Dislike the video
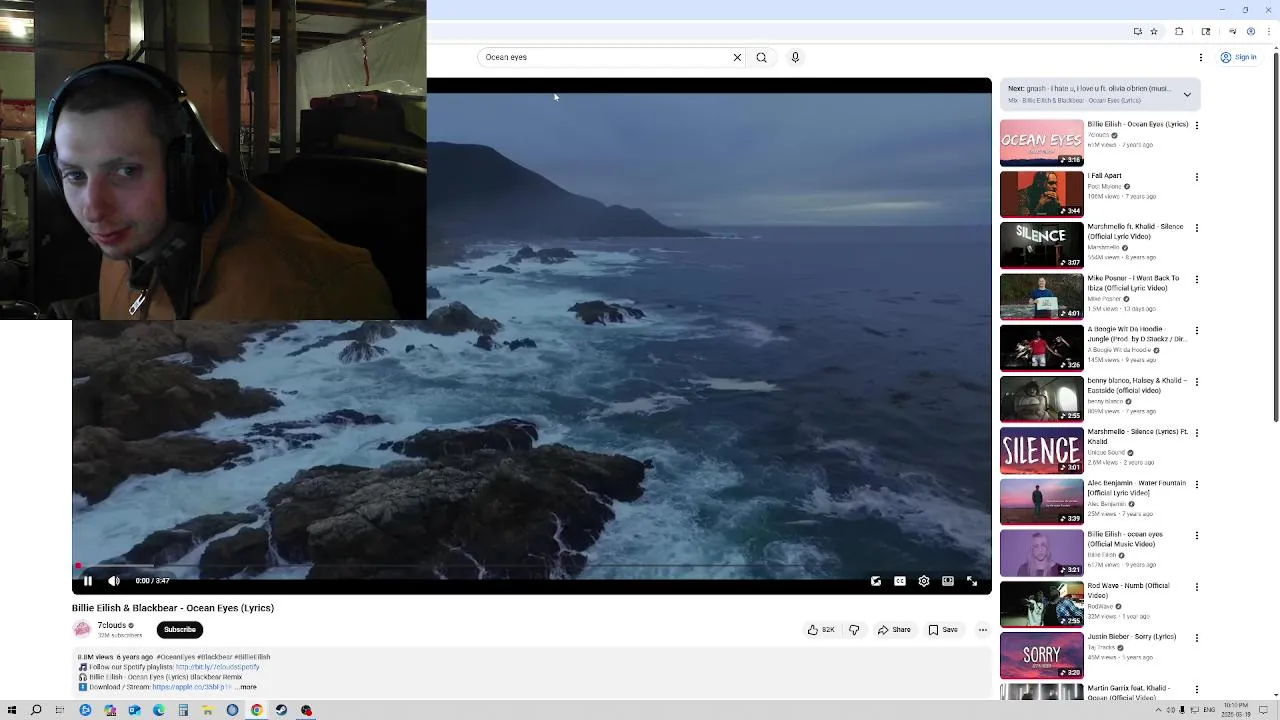 tap(854, 630)
